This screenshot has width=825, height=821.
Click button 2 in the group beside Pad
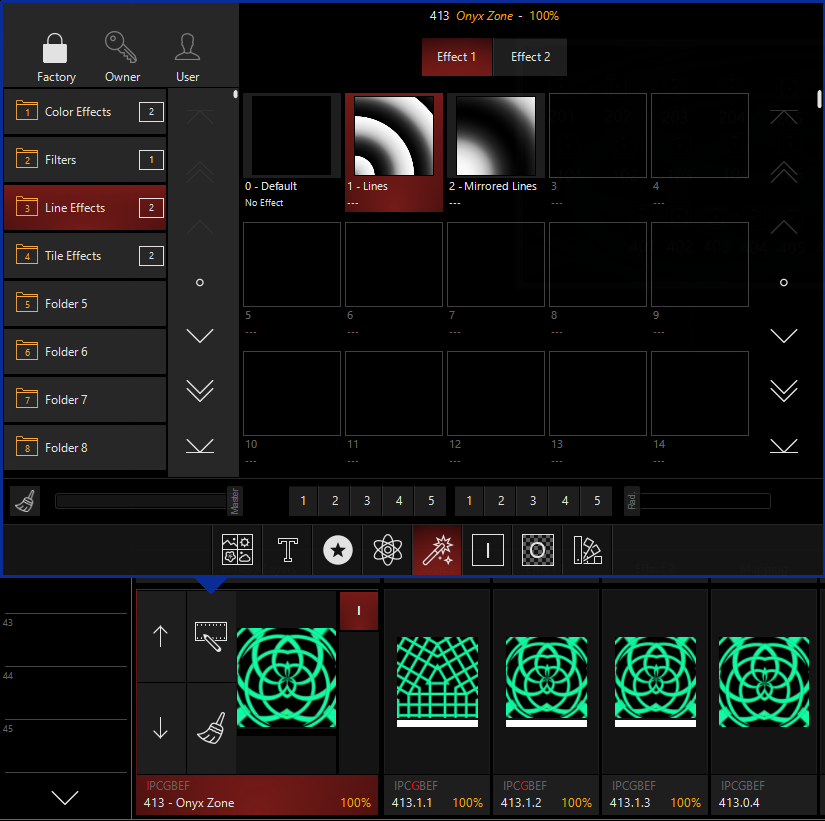[x=501, y=500]
